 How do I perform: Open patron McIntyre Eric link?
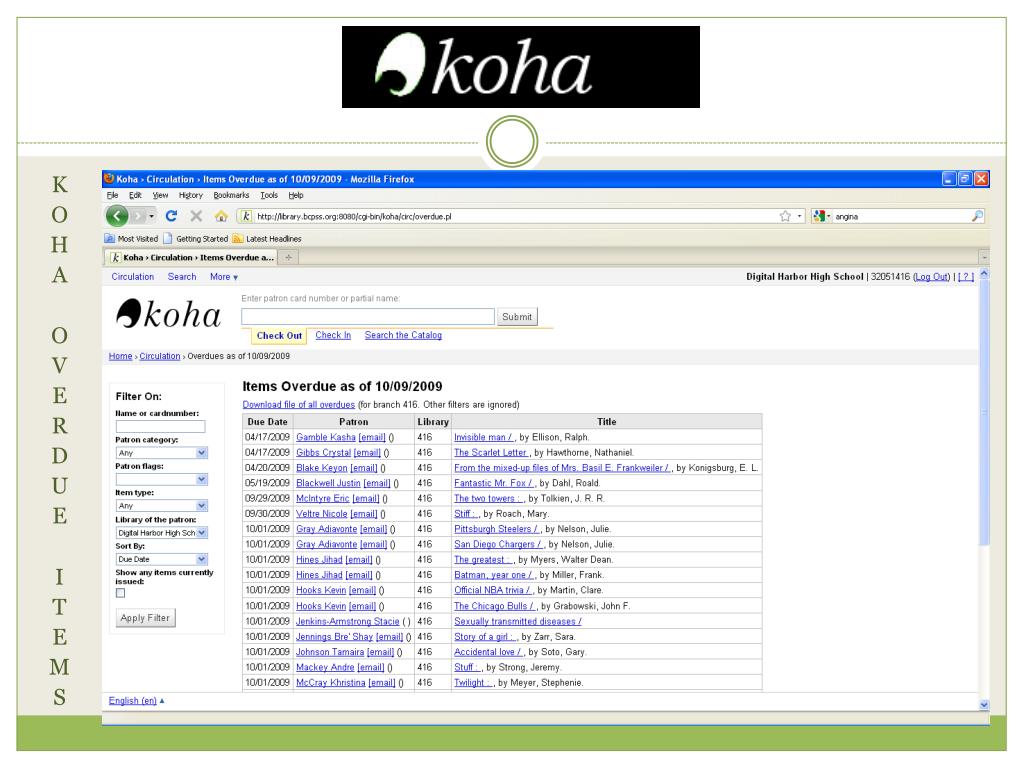coord(323,498)
